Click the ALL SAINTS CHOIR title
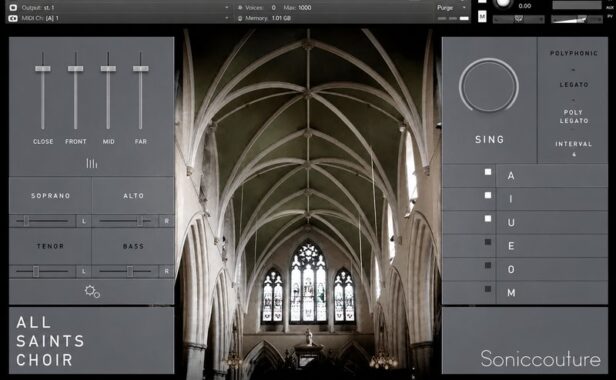This screenshot has width=616, height=380. [50, 341]
